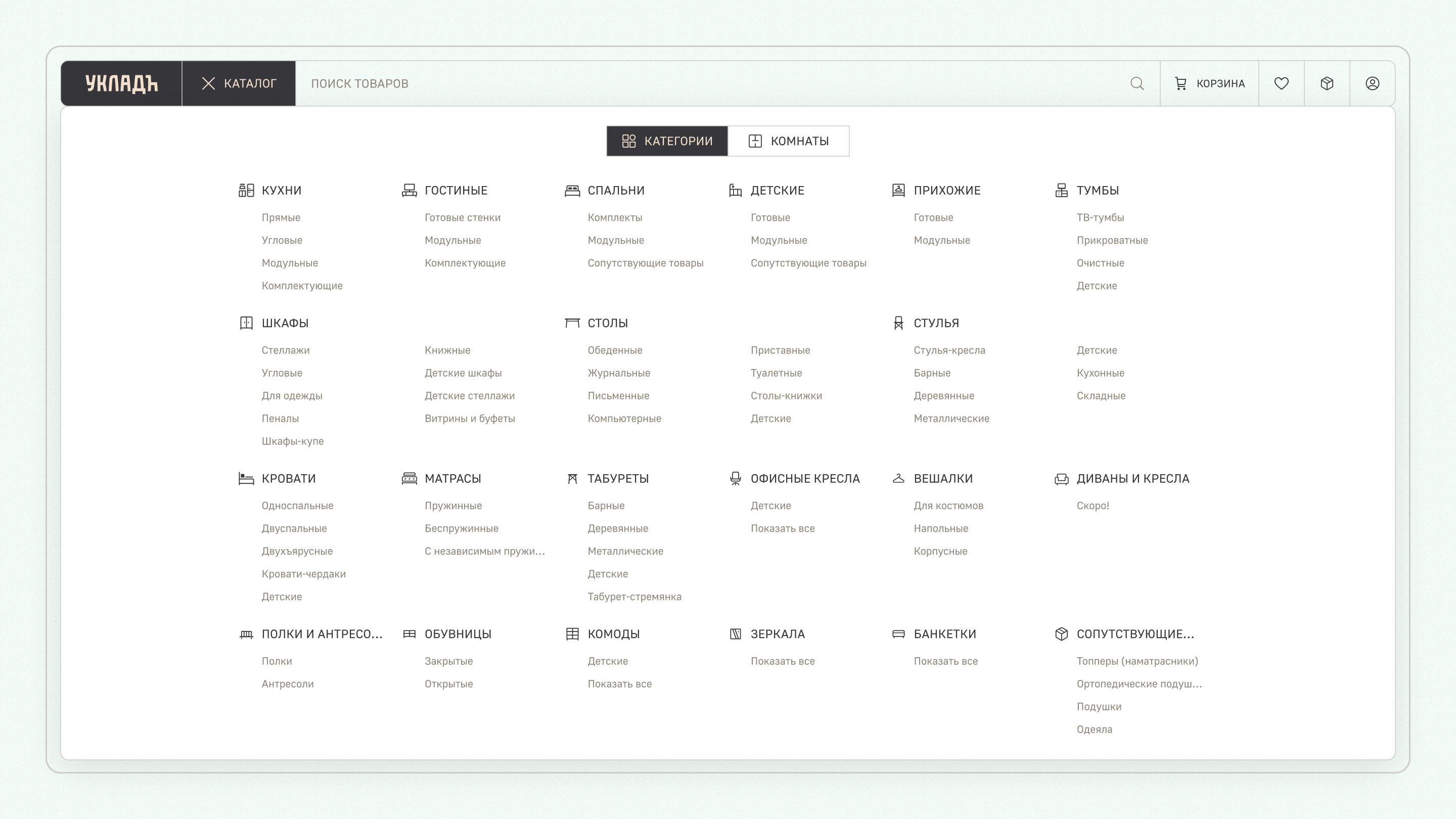Image resolution: width=1456 pixels, height=819 pixels.
Task: Click the search magnifier icon
Action: (1136, 83)
